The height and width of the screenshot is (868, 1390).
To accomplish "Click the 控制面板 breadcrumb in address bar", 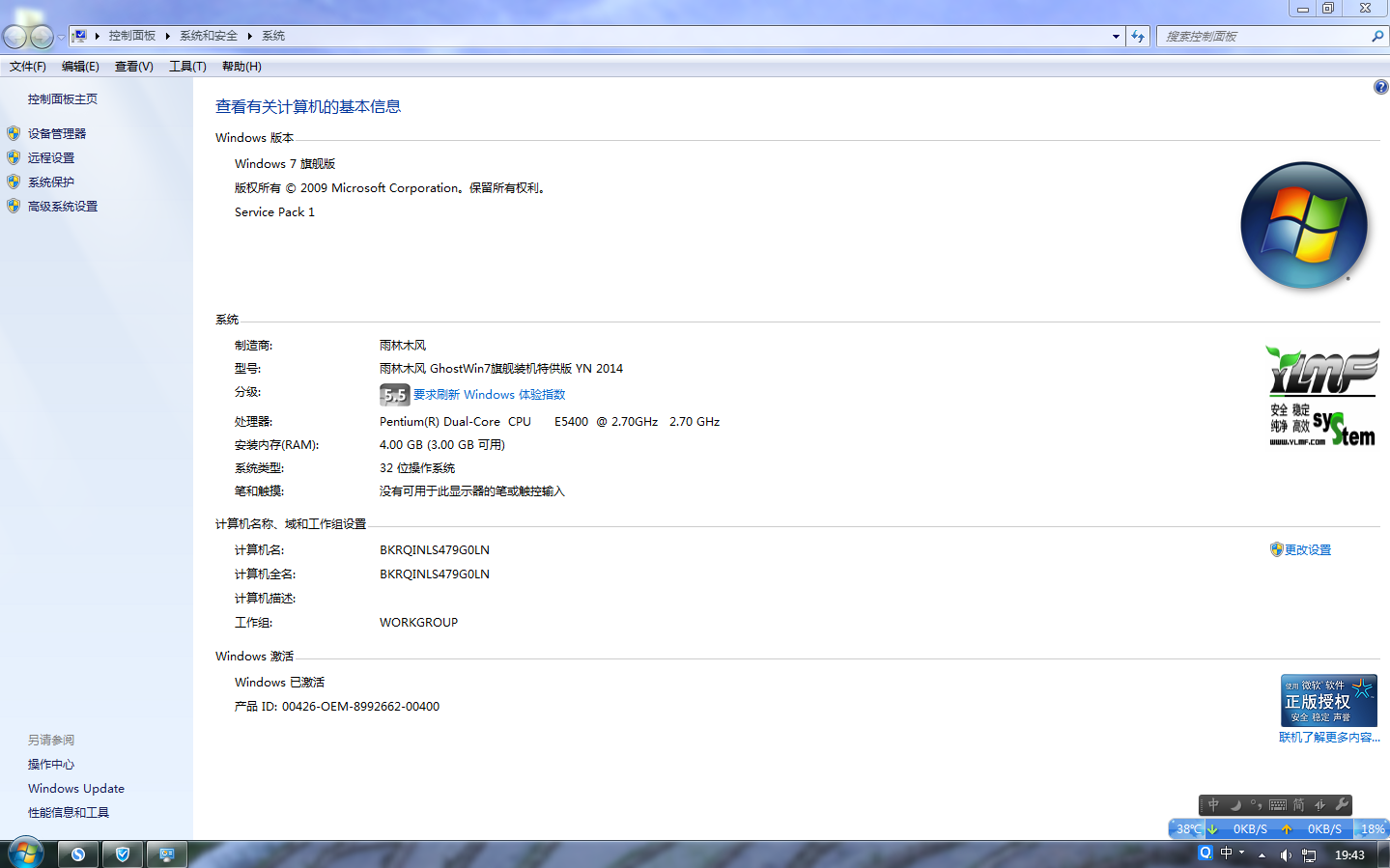I will [132, 36].
